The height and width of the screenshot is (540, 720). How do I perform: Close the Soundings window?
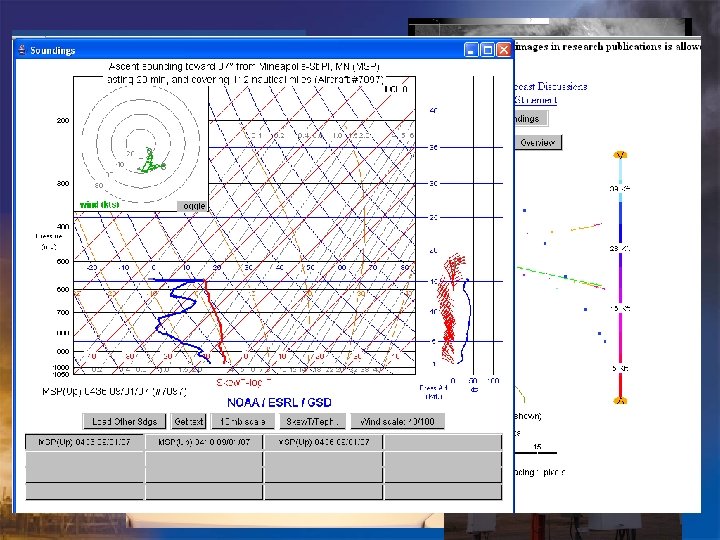504,50
